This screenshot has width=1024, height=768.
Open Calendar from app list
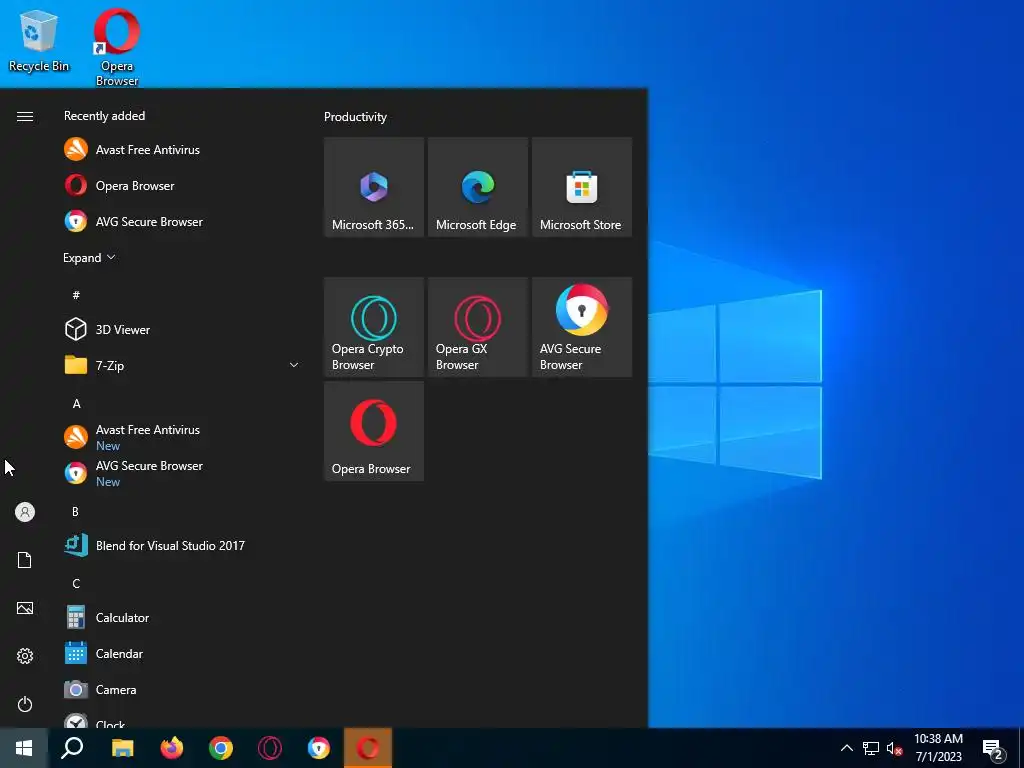[182, 653]
